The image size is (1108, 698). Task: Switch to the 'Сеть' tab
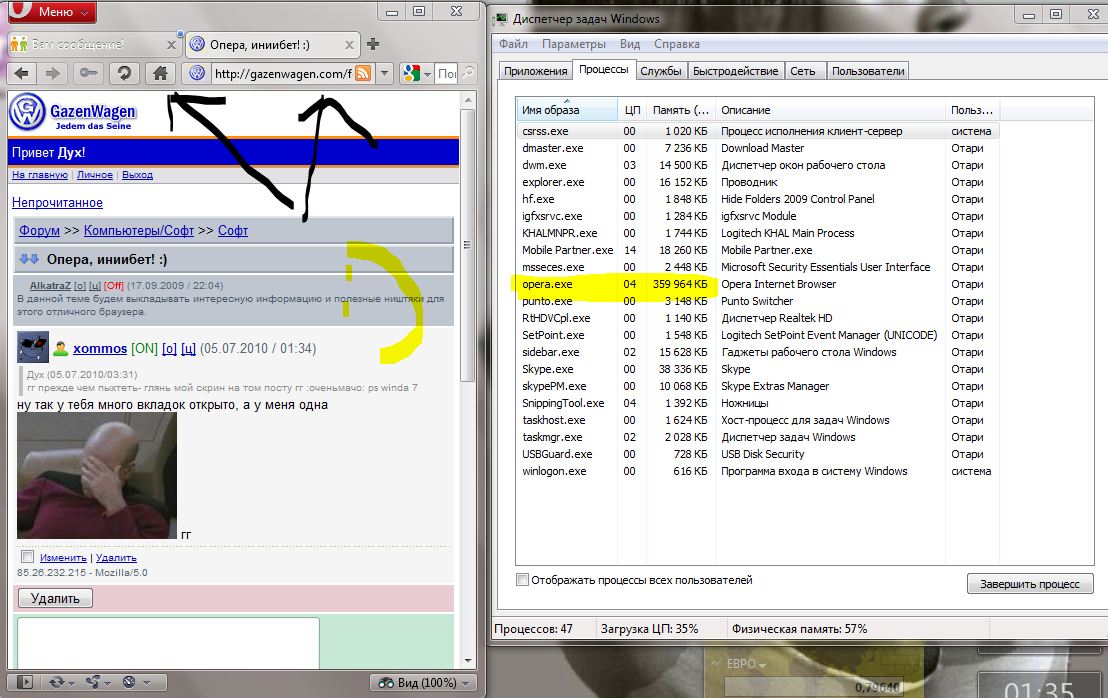point(803,71)
